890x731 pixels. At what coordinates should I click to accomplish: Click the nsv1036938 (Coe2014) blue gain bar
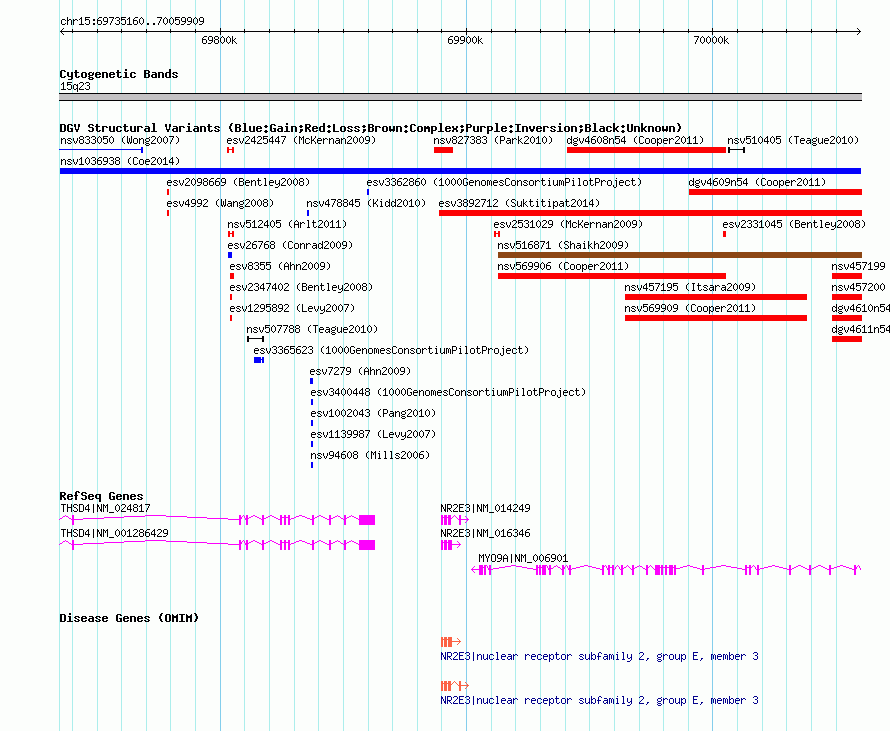point(460,171)
